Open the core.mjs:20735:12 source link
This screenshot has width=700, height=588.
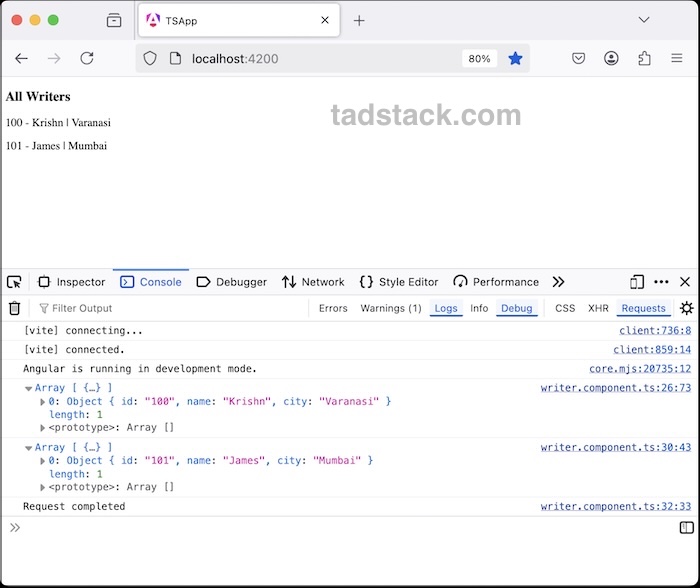point(640,369)
